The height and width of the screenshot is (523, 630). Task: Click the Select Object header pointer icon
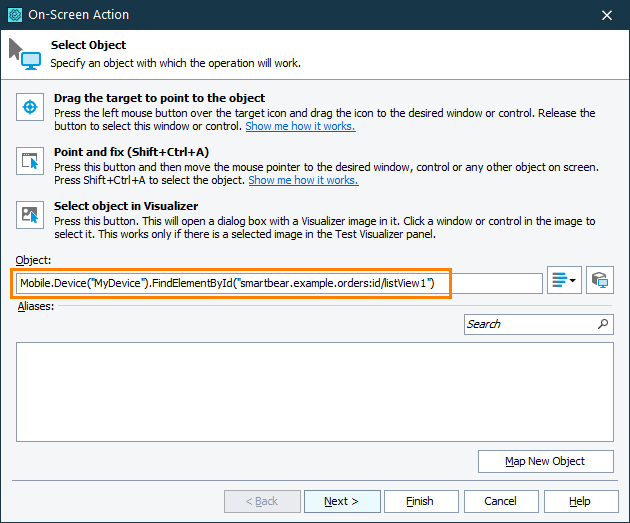pos(24,54)
